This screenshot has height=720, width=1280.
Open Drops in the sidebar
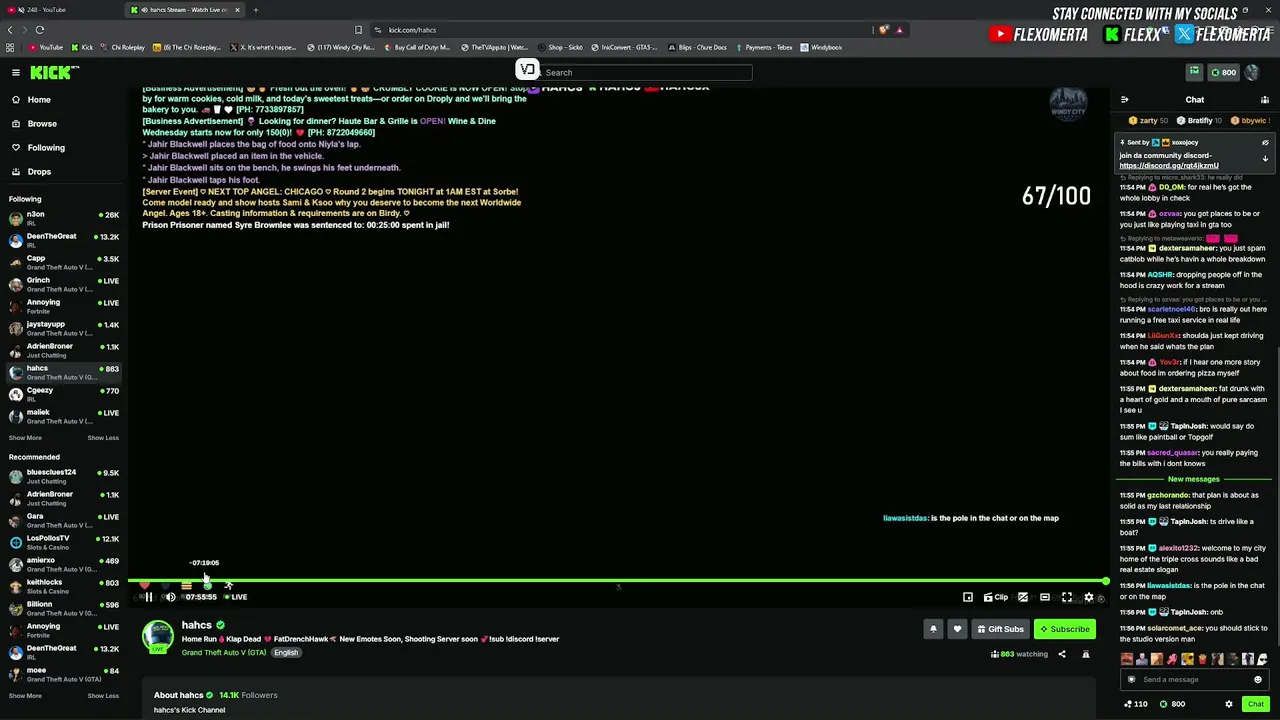tap(39, 172)
